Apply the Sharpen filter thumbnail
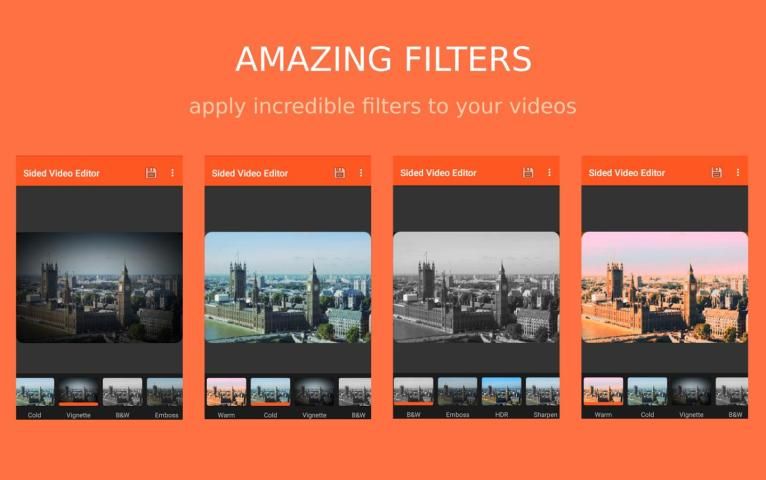Image resolution: width=766 pixels, height=480 pixels. point(543,392)
